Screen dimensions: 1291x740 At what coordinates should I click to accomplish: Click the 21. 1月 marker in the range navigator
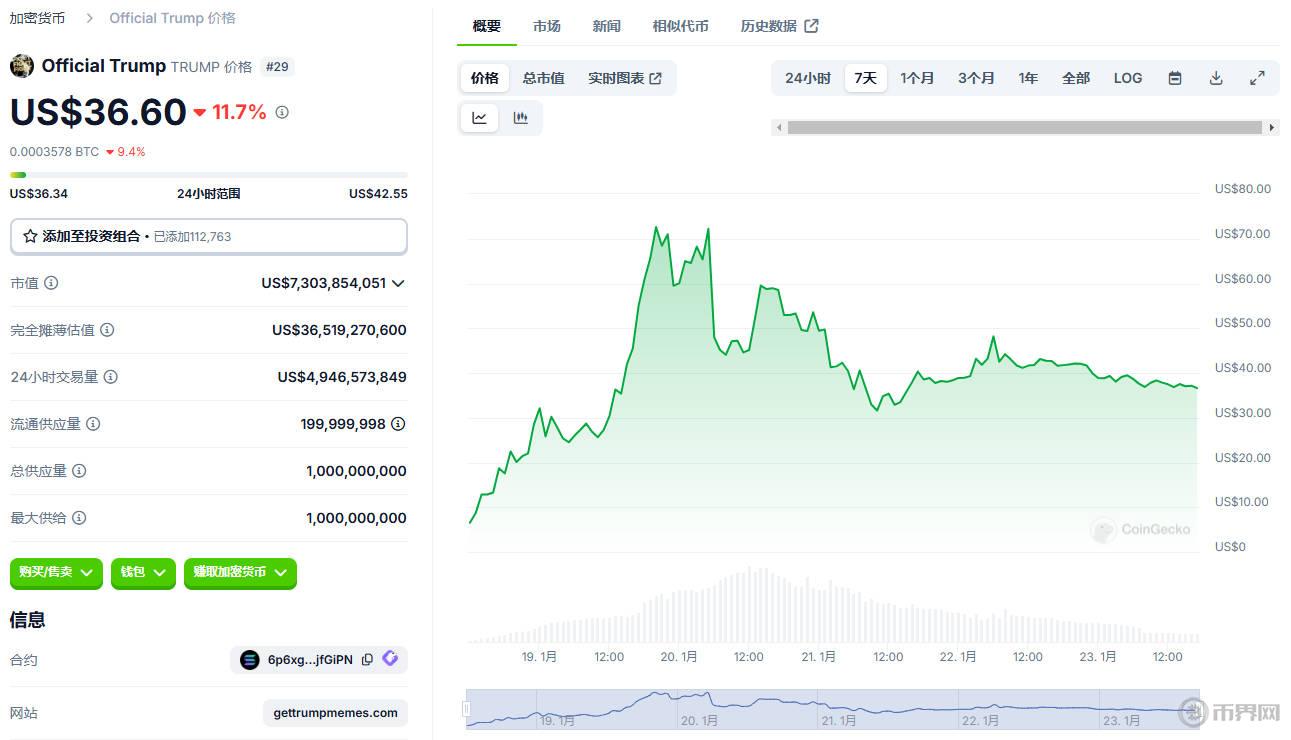[839, 720]
